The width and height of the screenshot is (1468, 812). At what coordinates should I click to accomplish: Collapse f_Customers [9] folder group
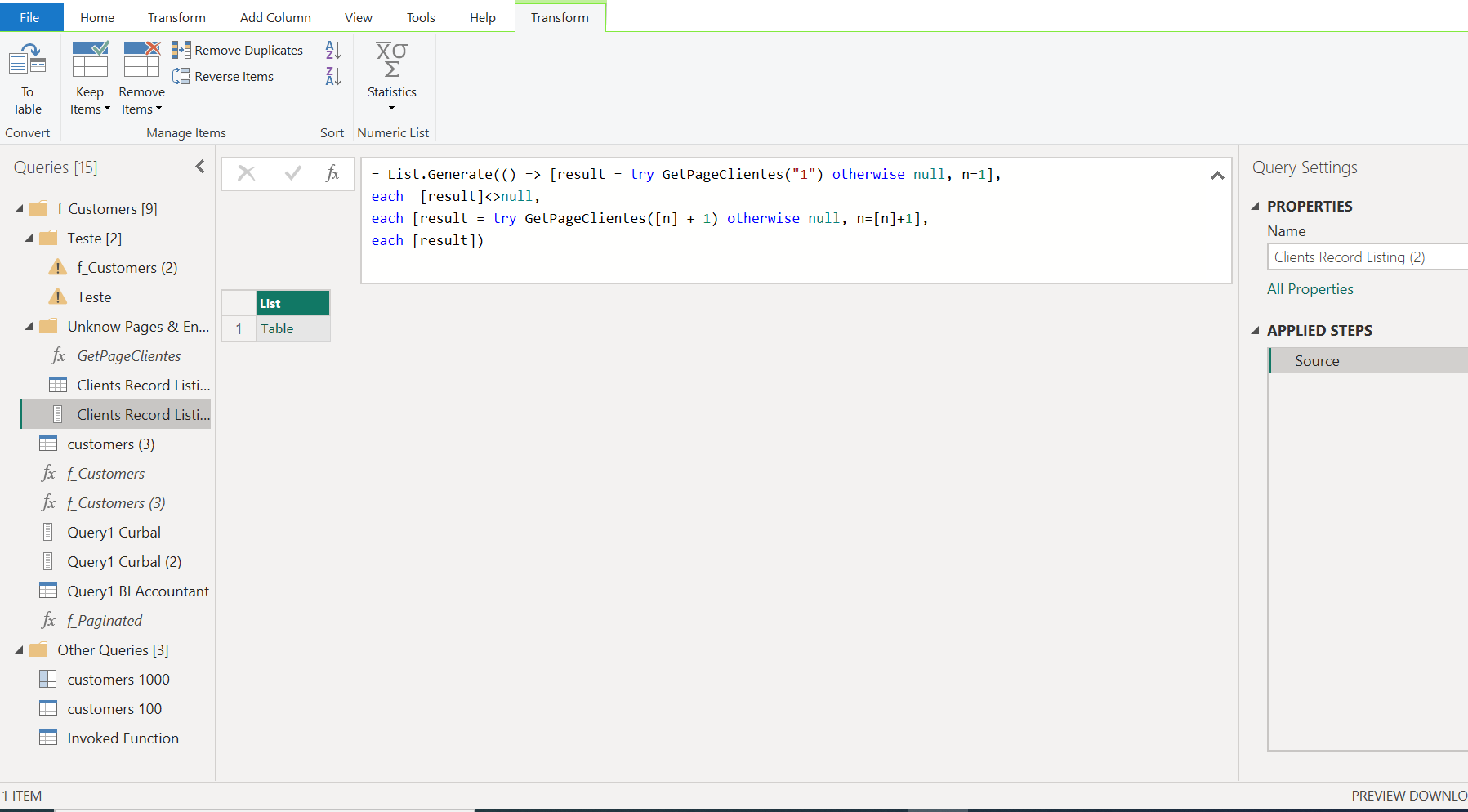(x=19, y=209)
